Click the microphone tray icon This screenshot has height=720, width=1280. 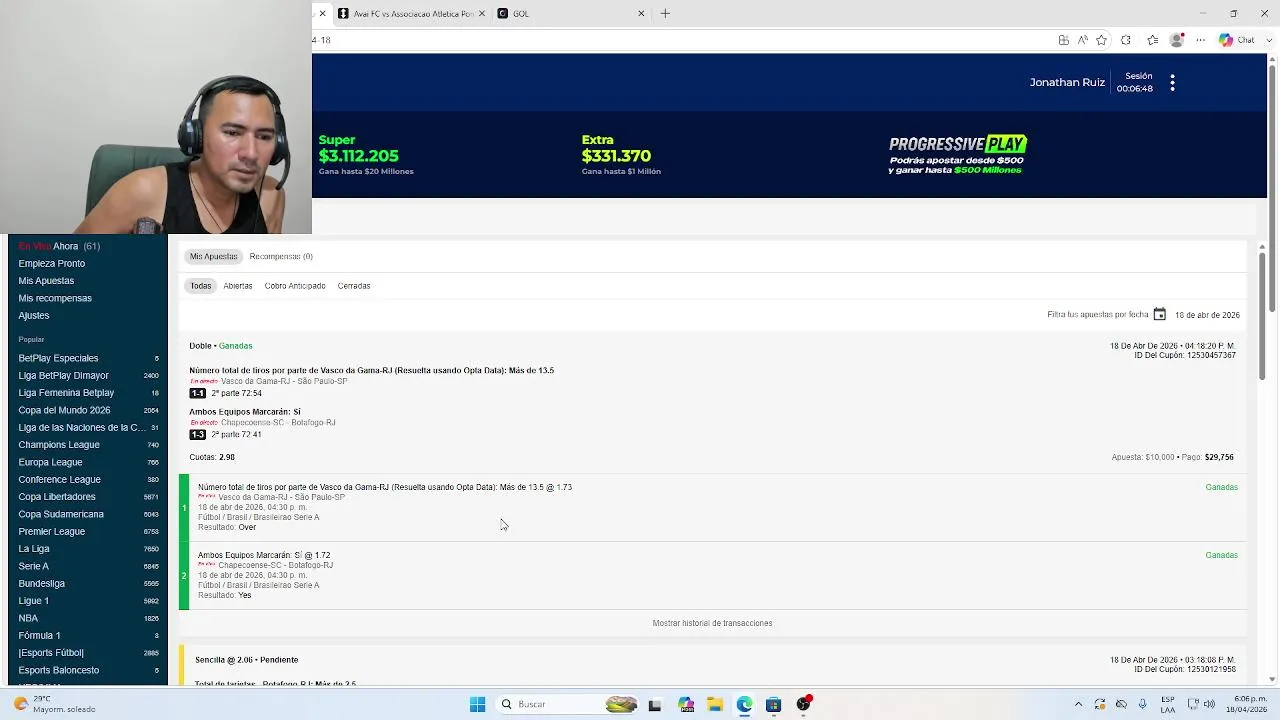click(1142, 704)
